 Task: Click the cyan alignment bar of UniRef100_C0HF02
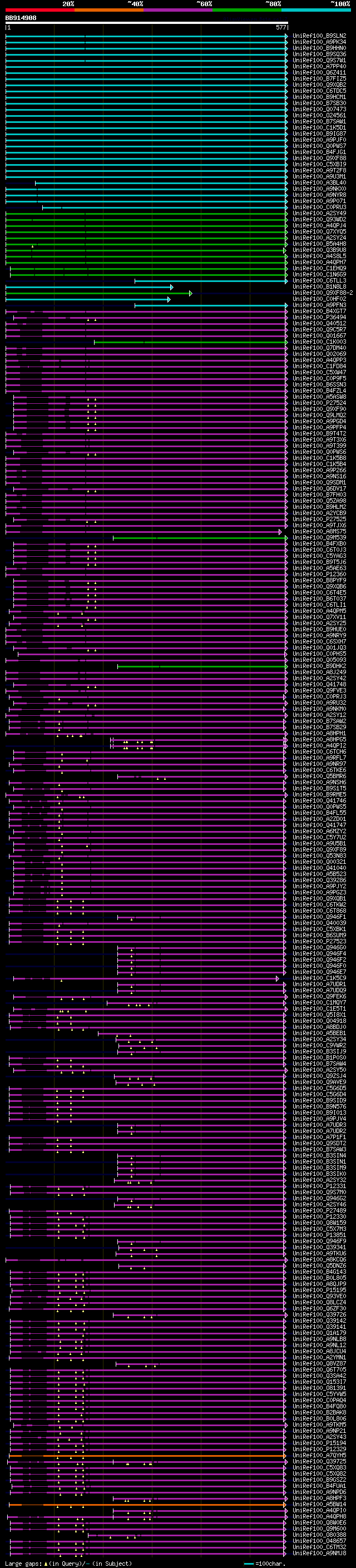tap(88, 299)
